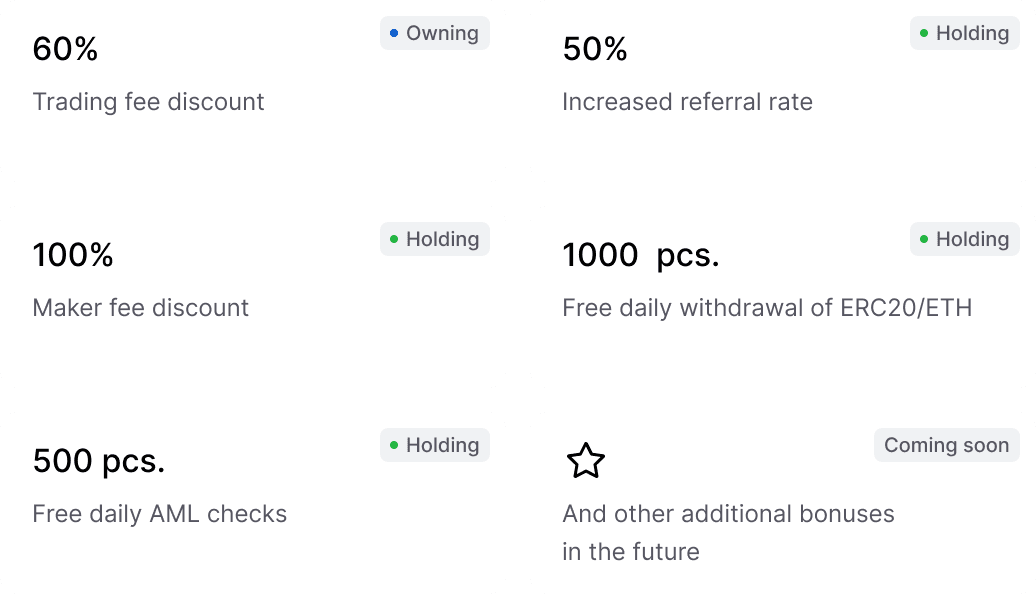Screen dimensions: 1036x594
Task: Click Increased referral rate text
Action: click(687, 102)
